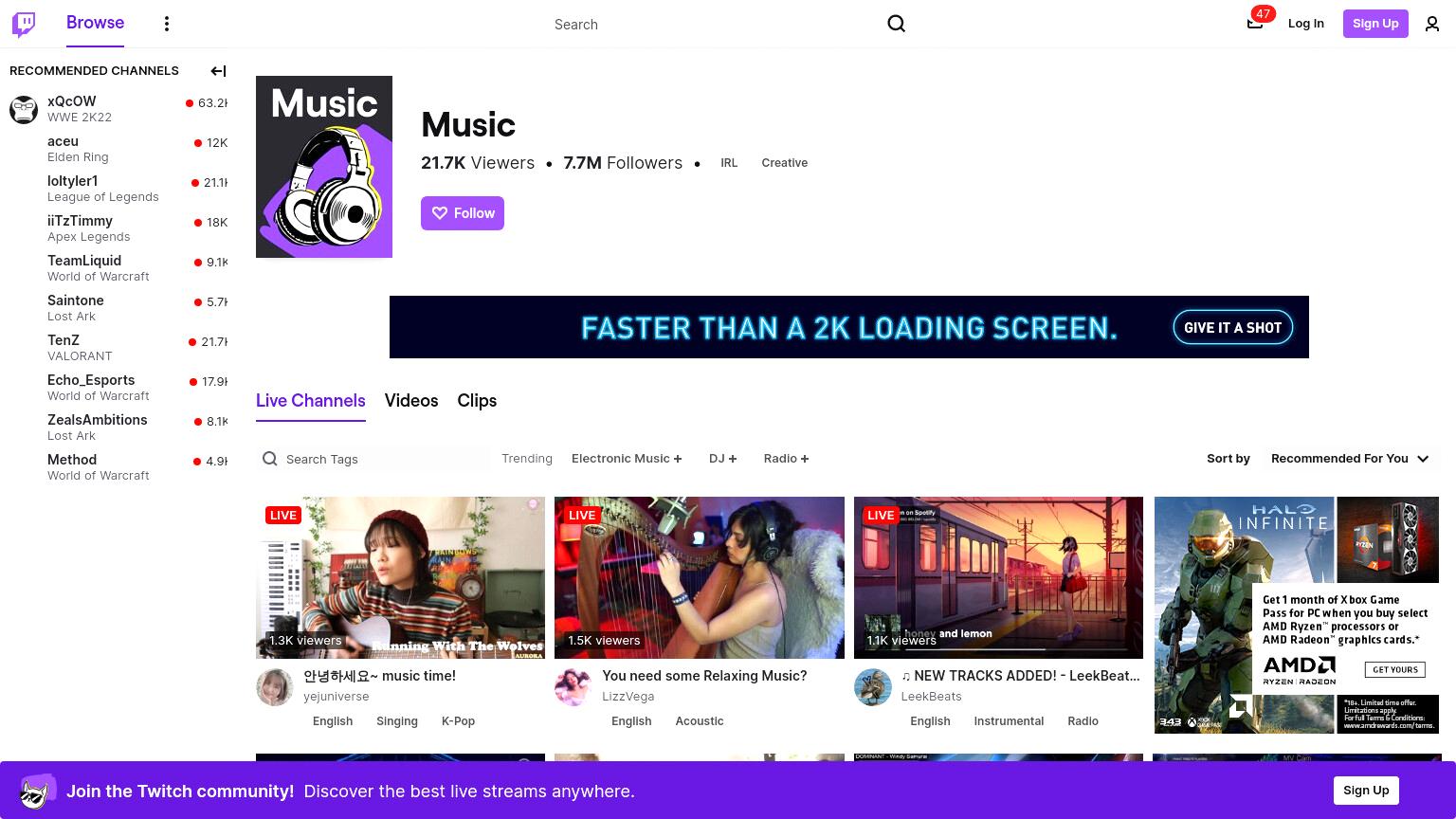
Task: Collapse the recommended channels sidebar
Action: coord(218,71)
